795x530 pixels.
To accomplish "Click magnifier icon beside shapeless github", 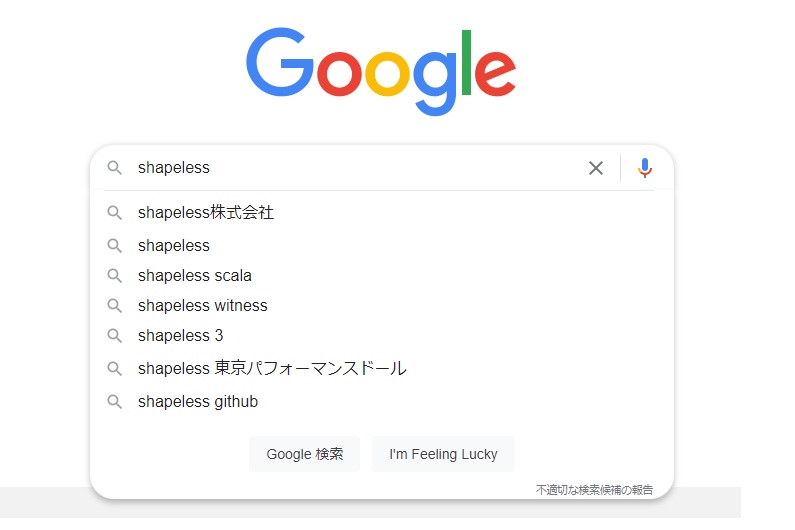I will click(115, 402).
